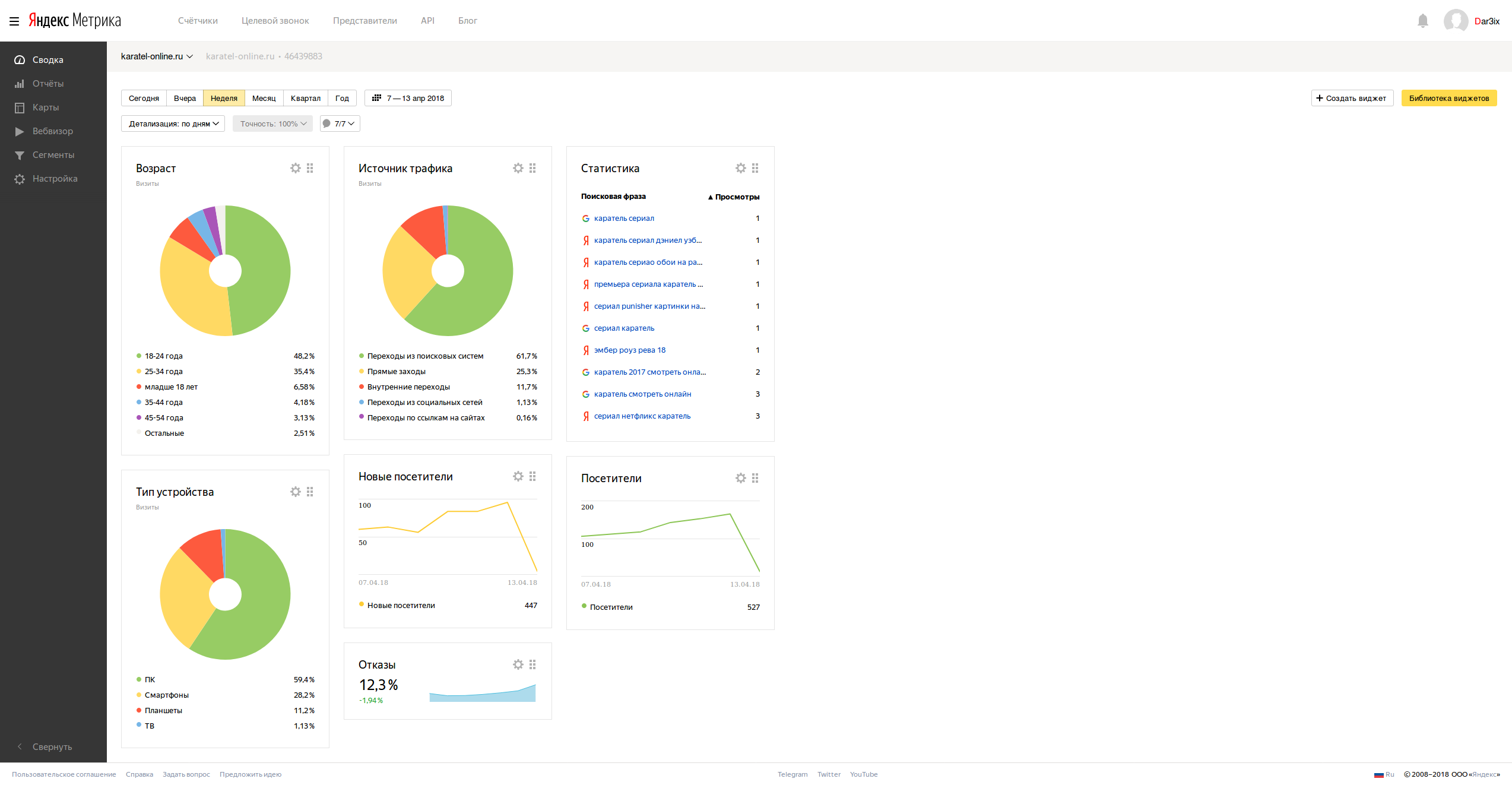Click the Новые посетители line chart

click(448, 537)
